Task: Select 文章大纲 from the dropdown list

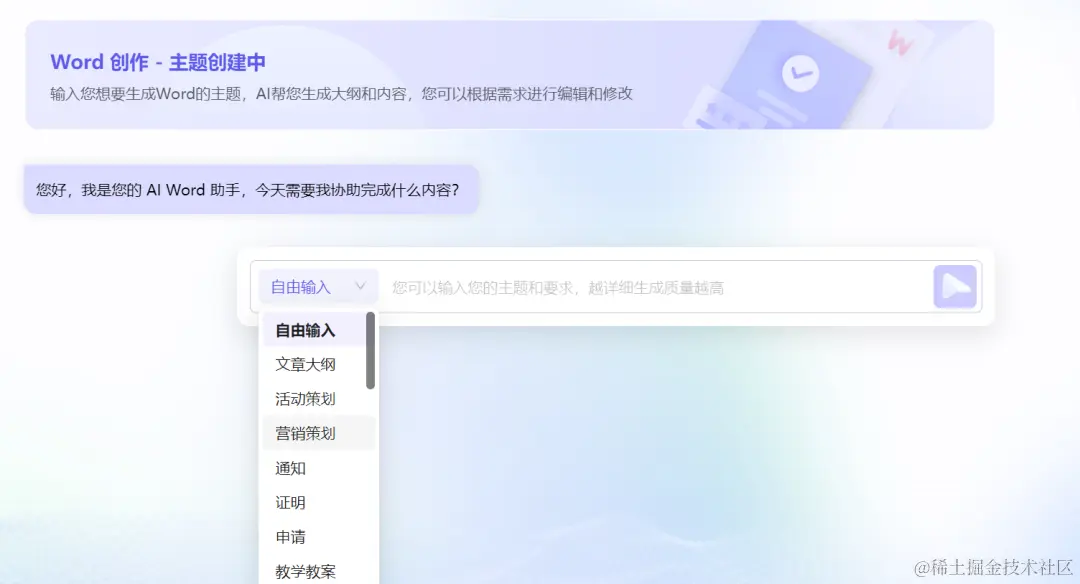Action: click(x=306, y=364)
